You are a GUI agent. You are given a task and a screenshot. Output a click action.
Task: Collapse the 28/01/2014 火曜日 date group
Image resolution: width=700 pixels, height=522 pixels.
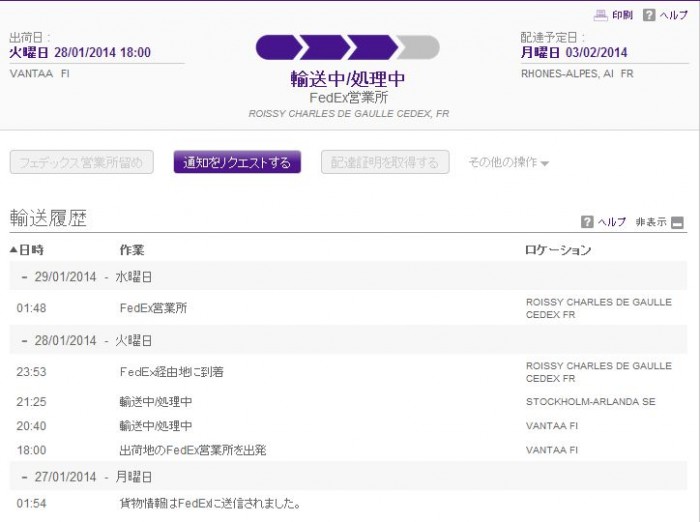24,340
